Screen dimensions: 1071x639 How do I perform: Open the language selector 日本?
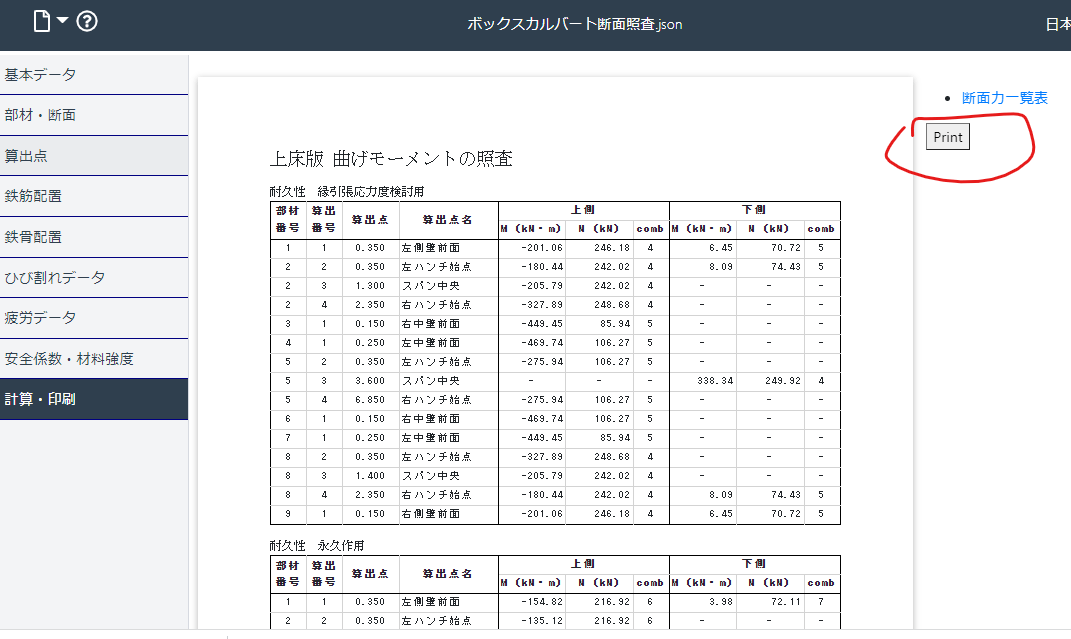tap(1058, 25)
